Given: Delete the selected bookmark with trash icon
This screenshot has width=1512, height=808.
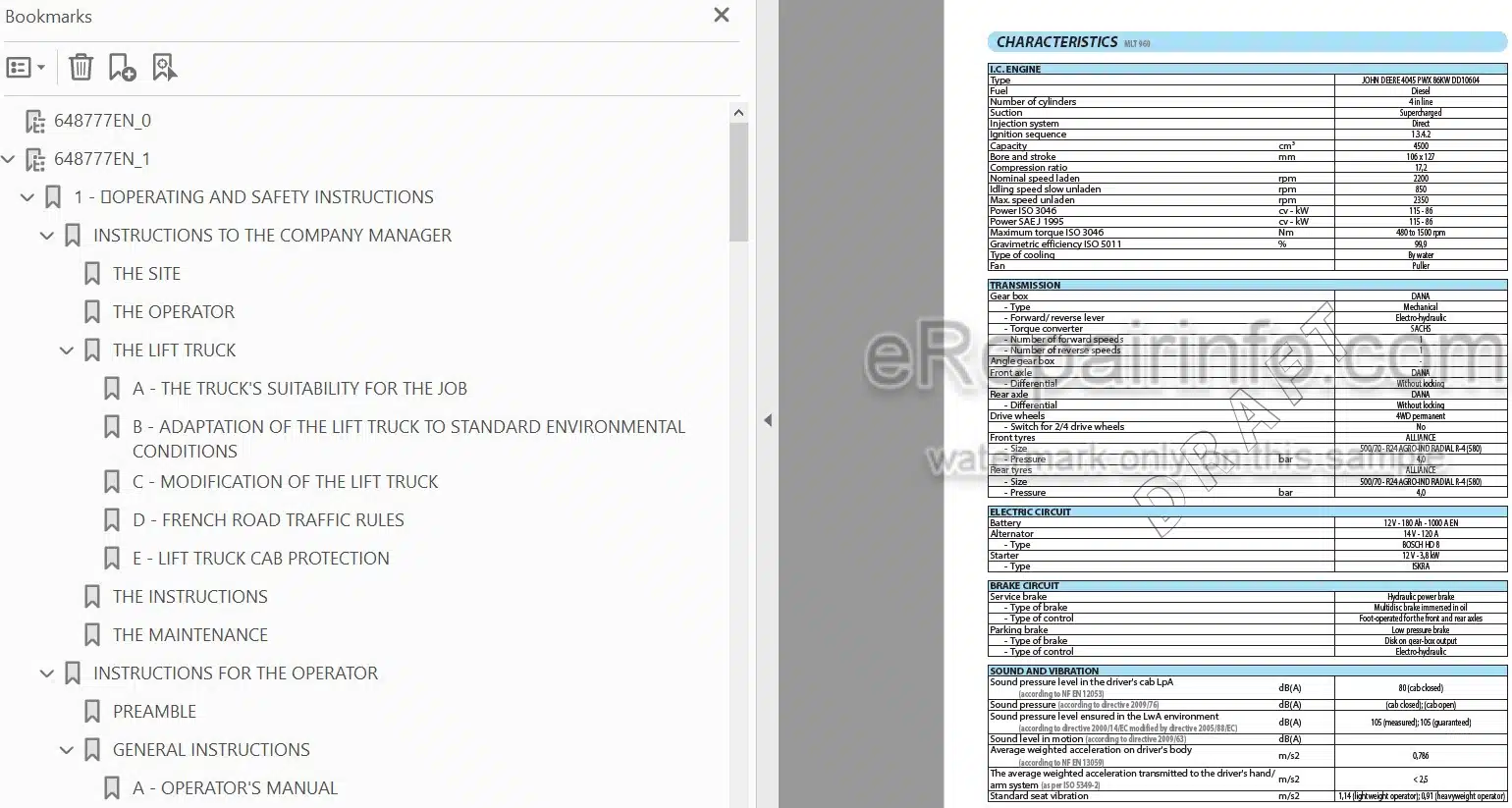Looking at the screenshot, I should pos(81,68).
